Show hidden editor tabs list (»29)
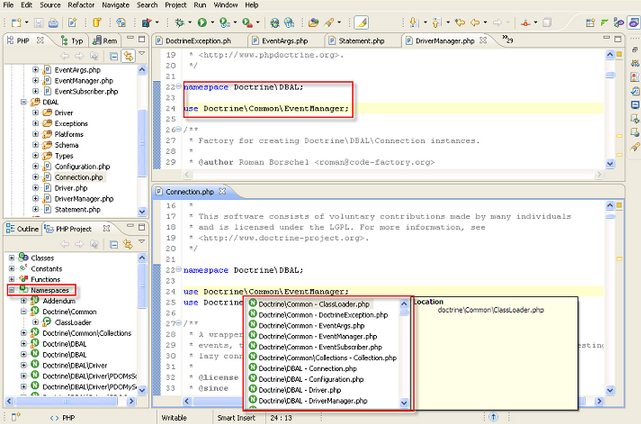The image size is (641, 424). point(507,40)
